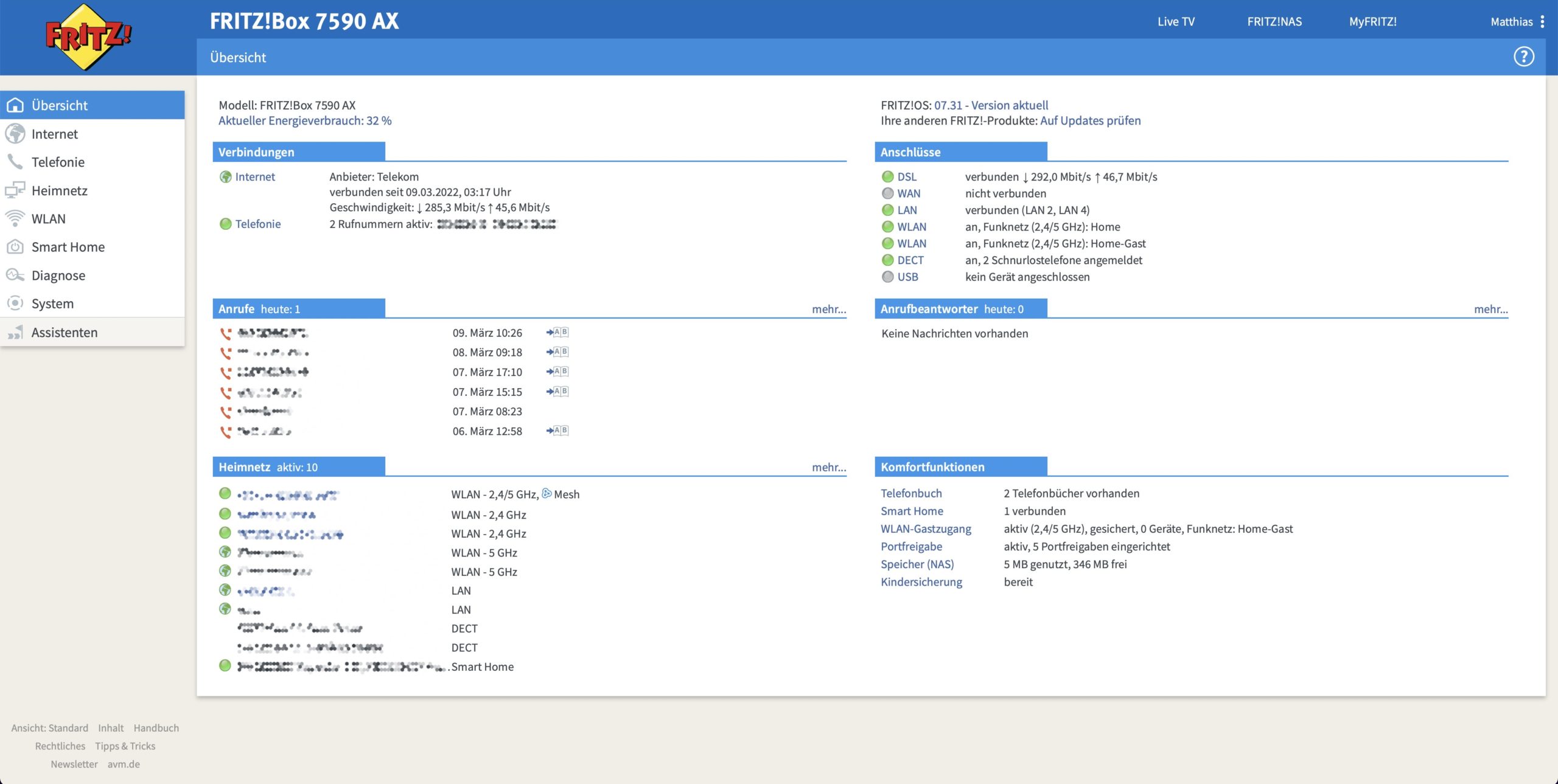
Task: Click mehr... link in the Anrufe section
Action: [x=828, y=309]
